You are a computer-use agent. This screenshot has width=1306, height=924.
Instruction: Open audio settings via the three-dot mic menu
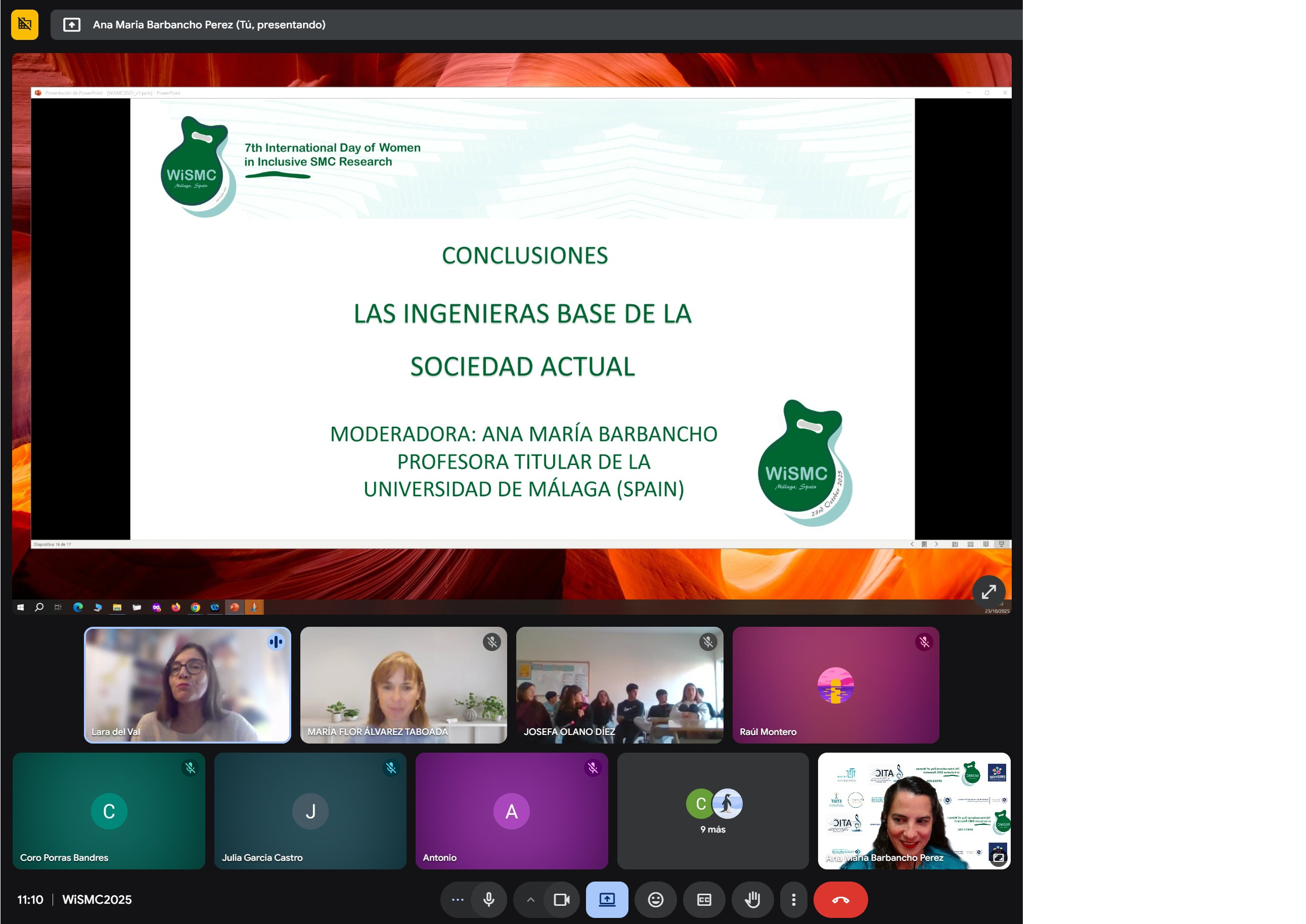click(458, 900)
